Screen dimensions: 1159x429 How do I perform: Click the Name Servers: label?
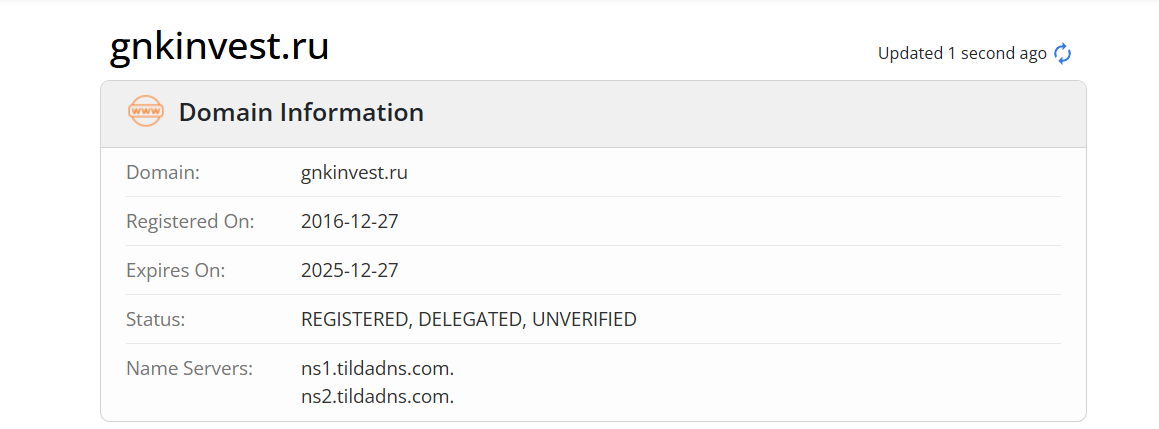coord(189,368)
